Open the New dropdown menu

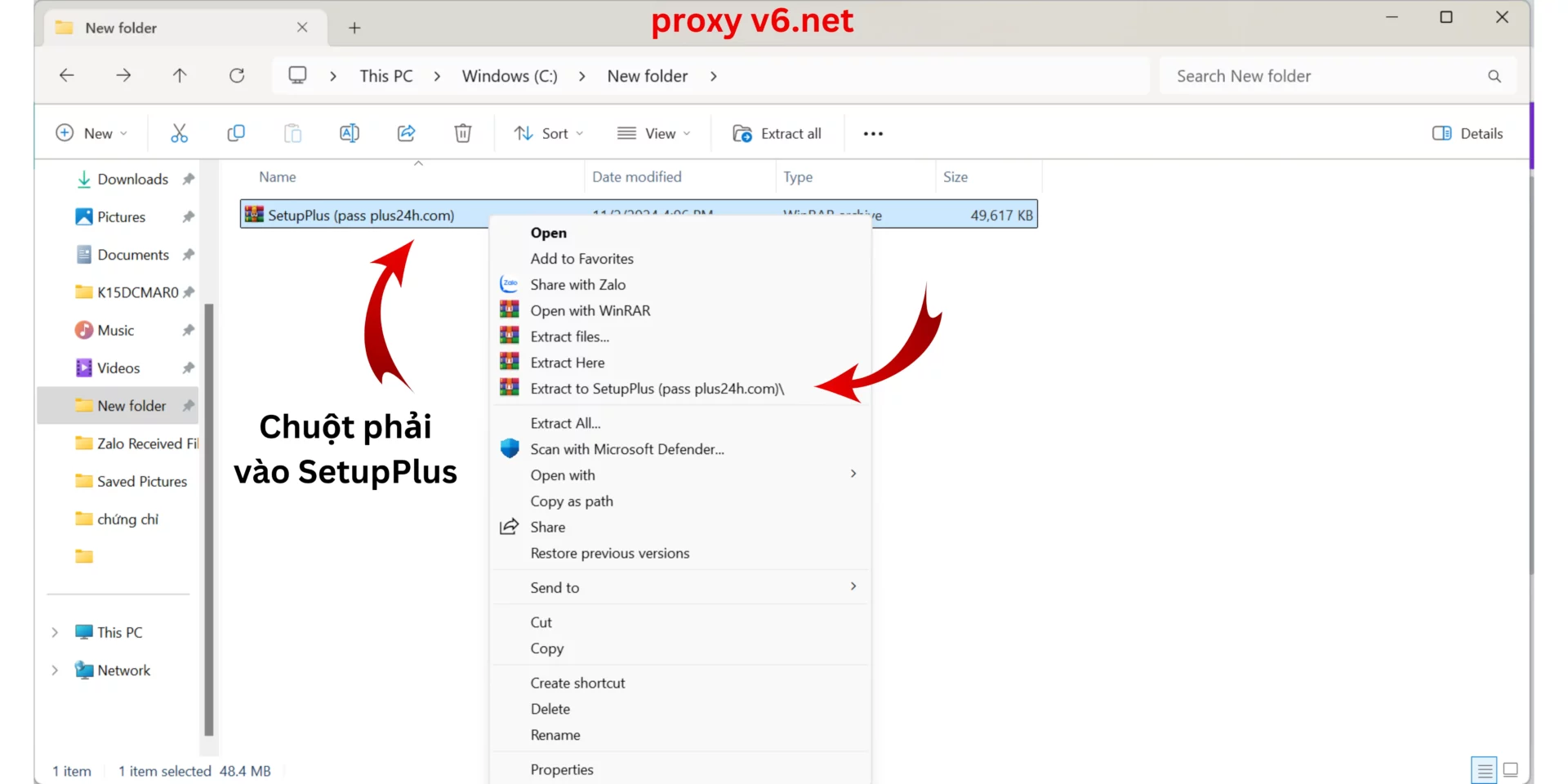pyautogui.click(x=91, y=133)
